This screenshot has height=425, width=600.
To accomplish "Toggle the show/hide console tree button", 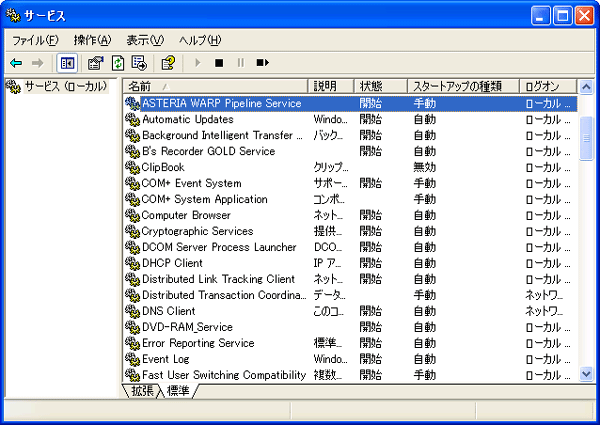I will 67,63.
